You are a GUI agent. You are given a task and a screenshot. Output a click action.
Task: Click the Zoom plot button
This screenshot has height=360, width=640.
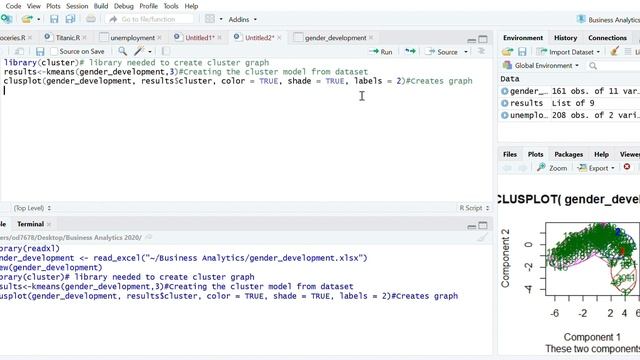click(x=552, y=168)
